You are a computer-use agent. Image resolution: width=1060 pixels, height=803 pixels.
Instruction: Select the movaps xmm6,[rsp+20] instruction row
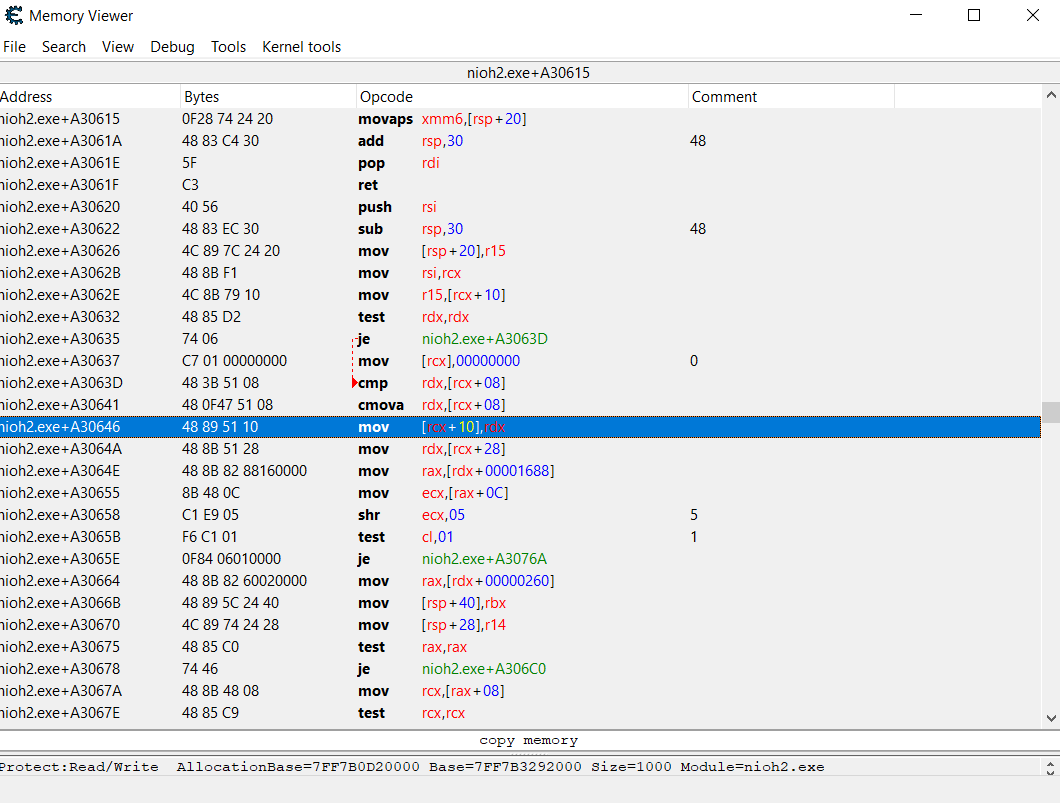(x=521, y=119)
